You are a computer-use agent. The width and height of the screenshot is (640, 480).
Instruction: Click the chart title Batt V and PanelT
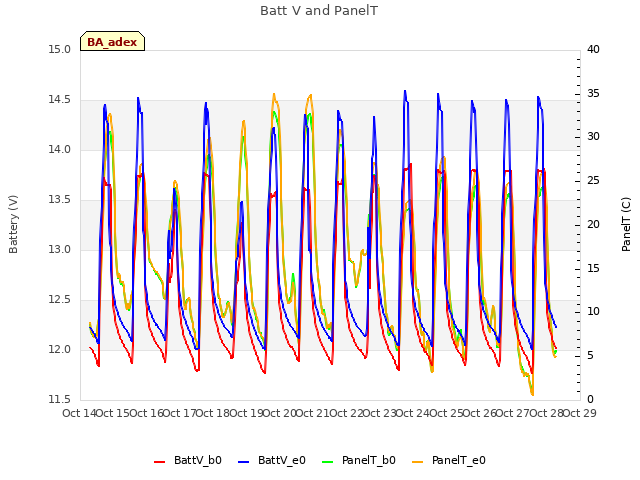coord(319,11)
